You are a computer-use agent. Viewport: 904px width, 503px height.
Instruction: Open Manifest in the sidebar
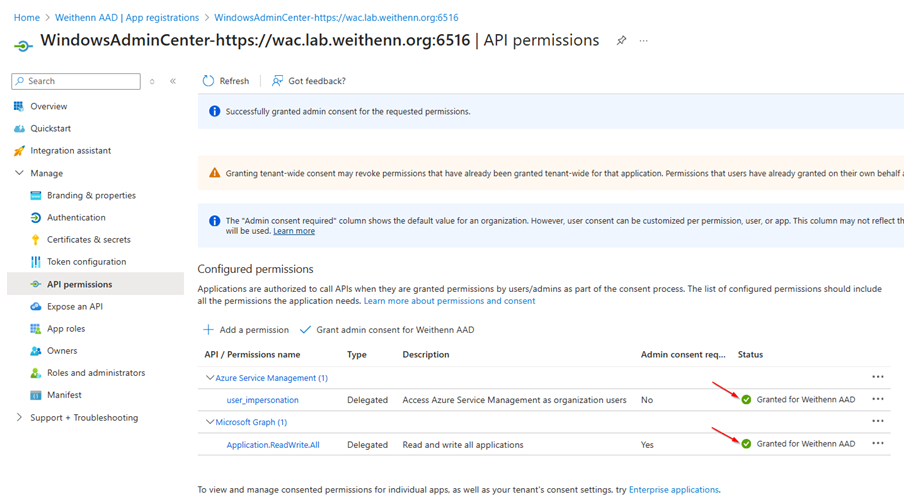click(x=64, y=395)
